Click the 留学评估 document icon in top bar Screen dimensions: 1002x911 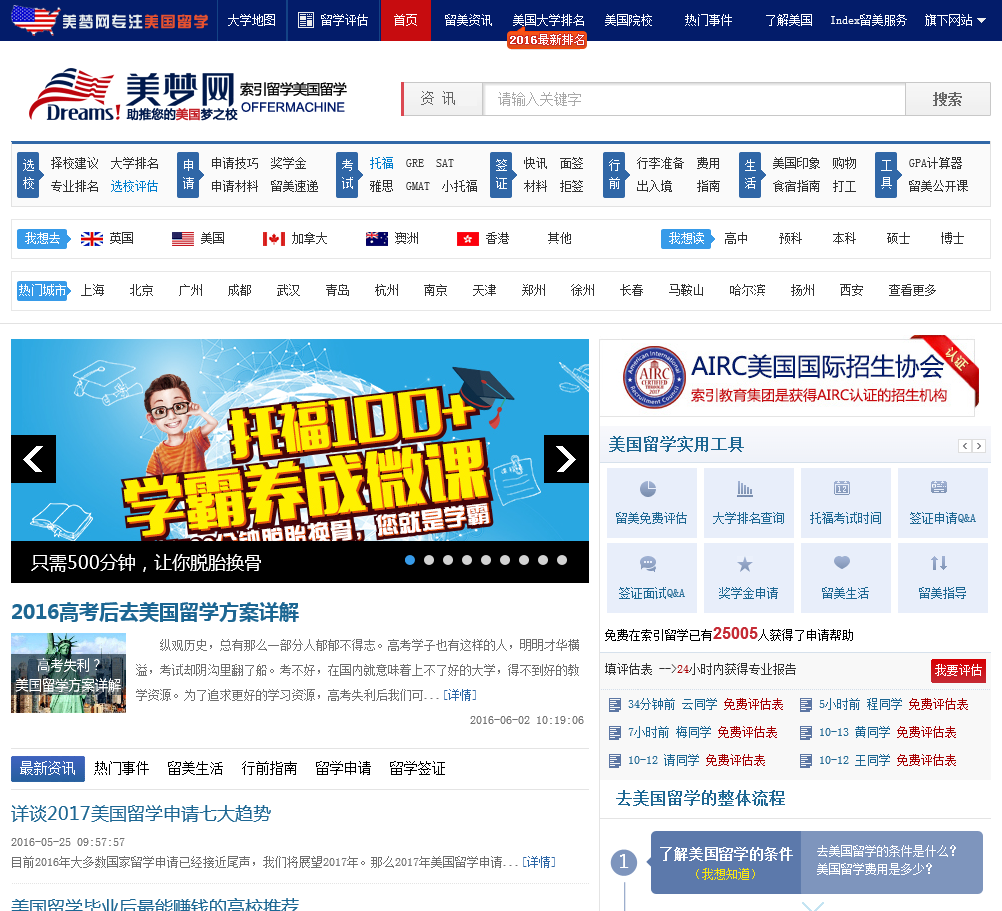click(306, 20)
